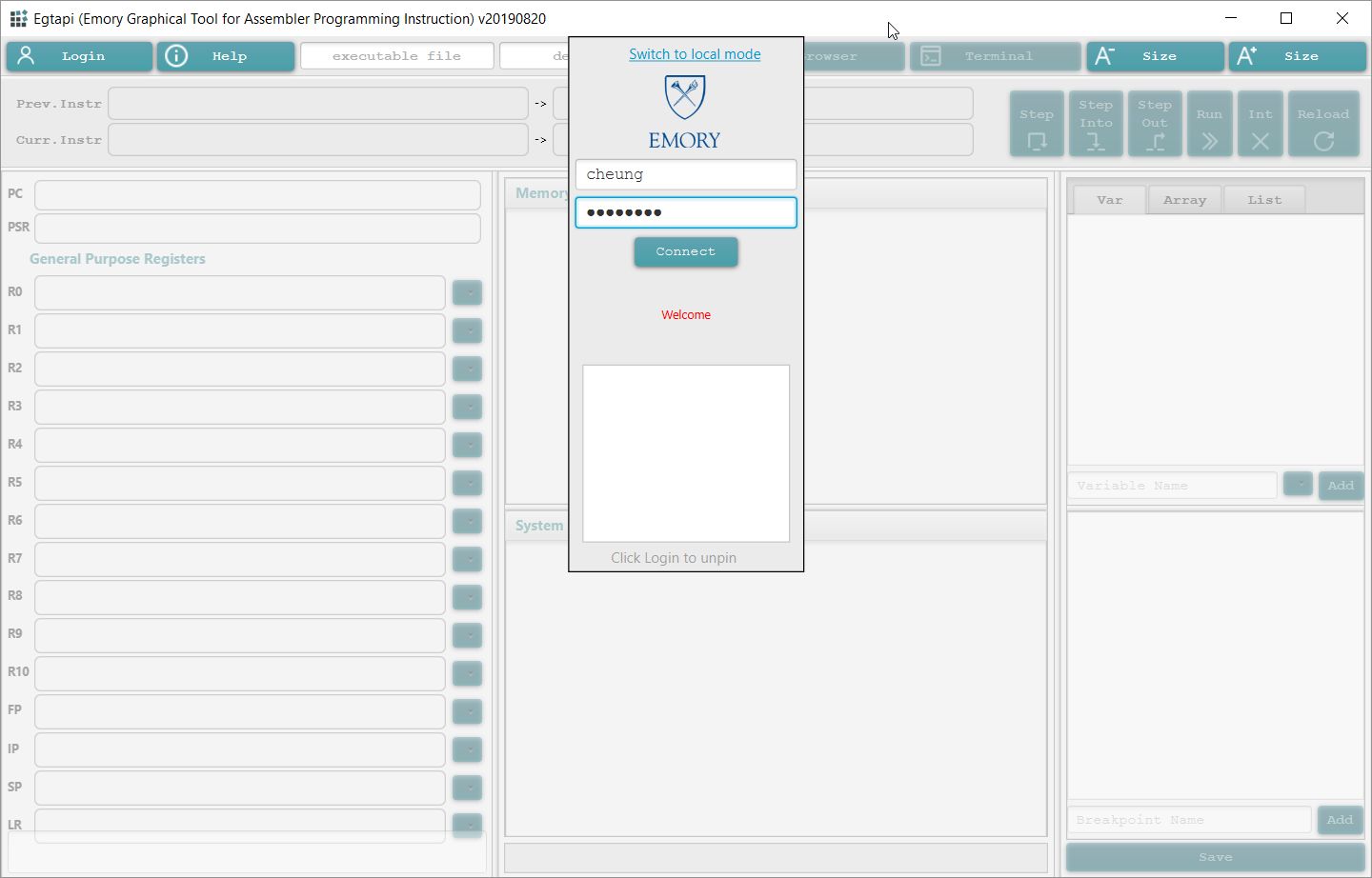This screenshot has height=878, width=1372.
Task: Click the Click Login to unpin text
Action: click(674, 558)
